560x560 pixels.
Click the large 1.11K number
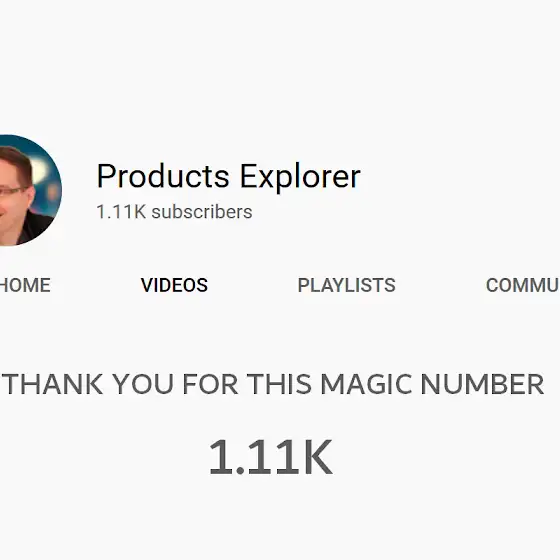271,457
